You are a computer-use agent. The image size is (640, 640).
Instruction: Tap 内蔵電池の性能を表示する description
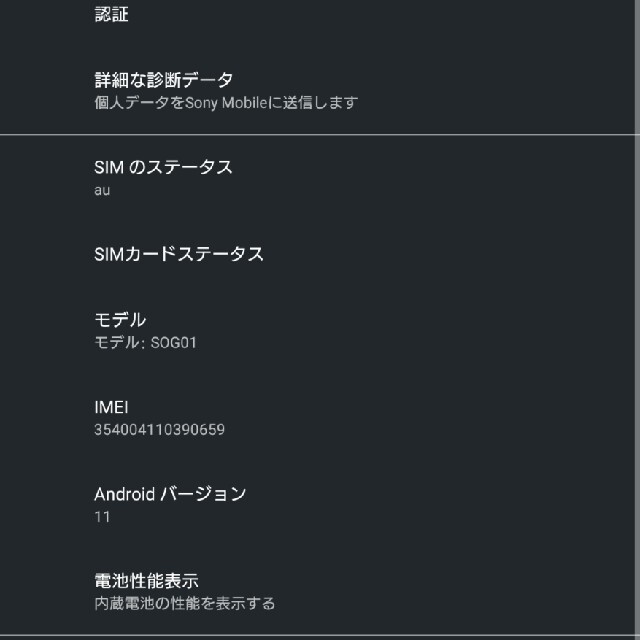184,603
